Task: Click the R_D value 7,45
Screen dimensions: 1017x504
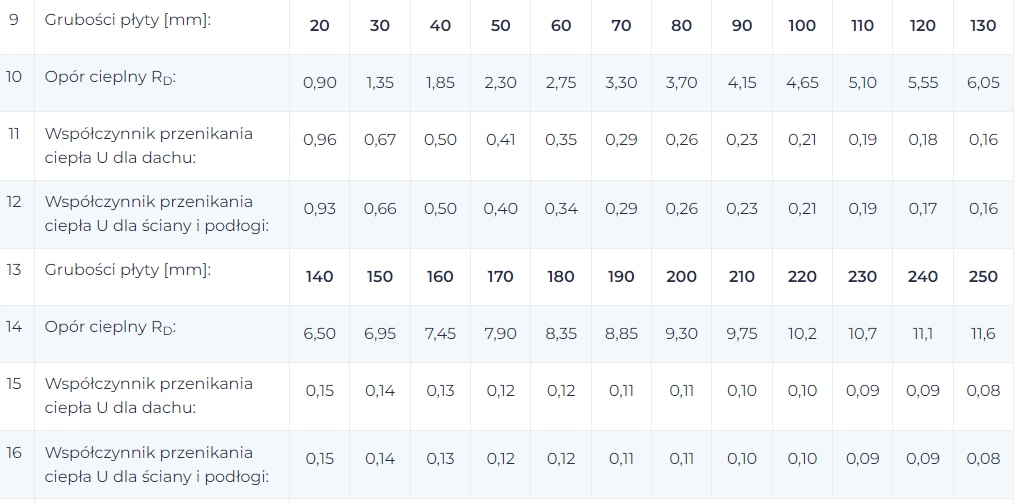Action: [440, 333]
